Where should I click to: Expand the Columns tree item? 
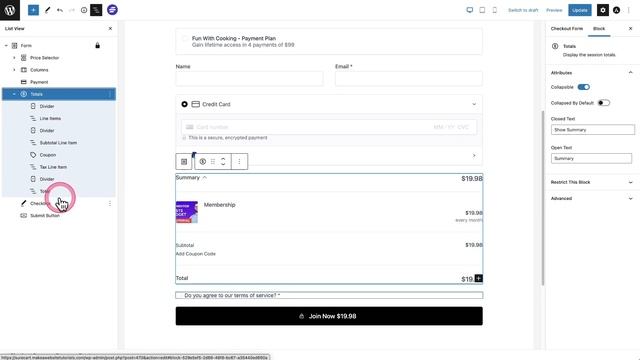pos(14,70)
